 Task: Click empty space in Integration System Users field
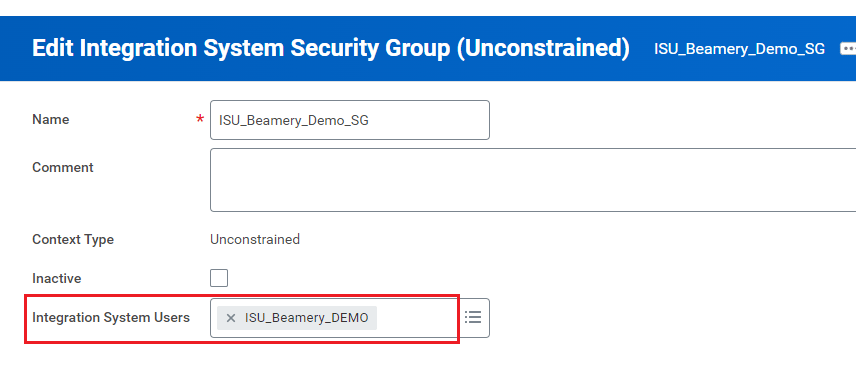pos(415,318)
